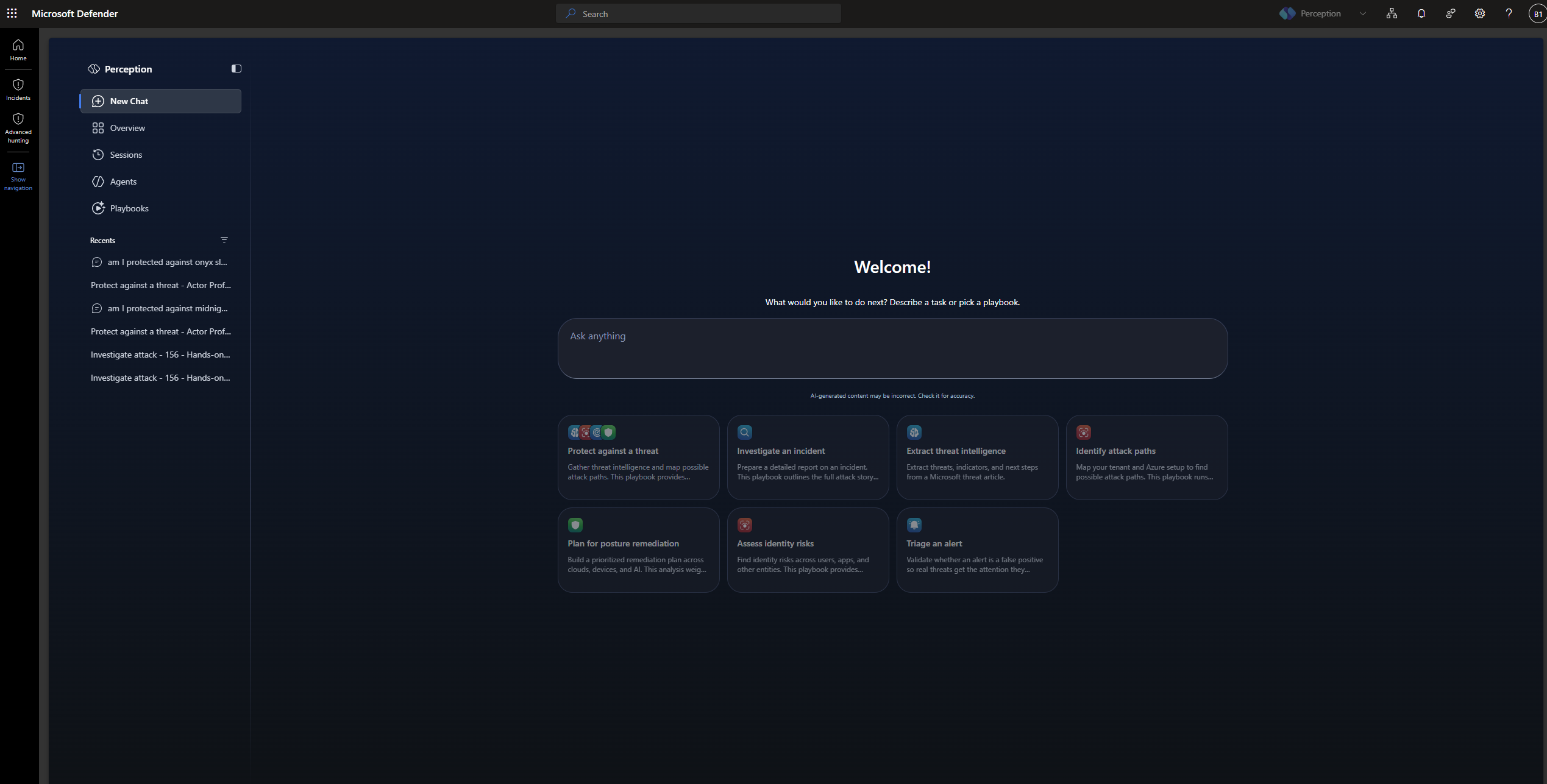Select Triage an alert playbook
This screenshot has height=784, width=1547.
click(x=977, y=550)
